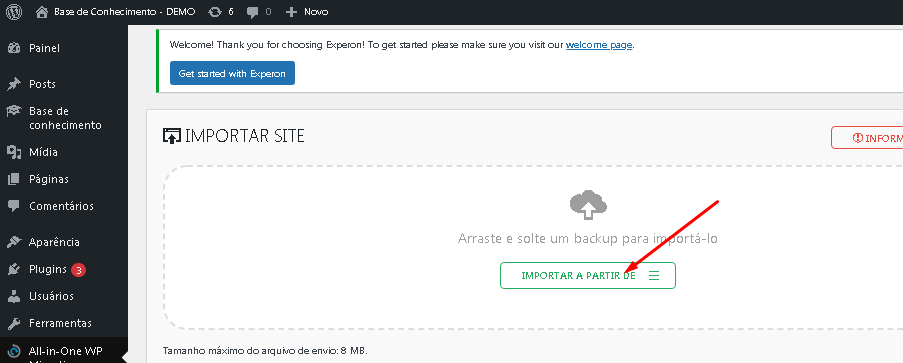Follow the welcome page link

click(x=599, y=44)
